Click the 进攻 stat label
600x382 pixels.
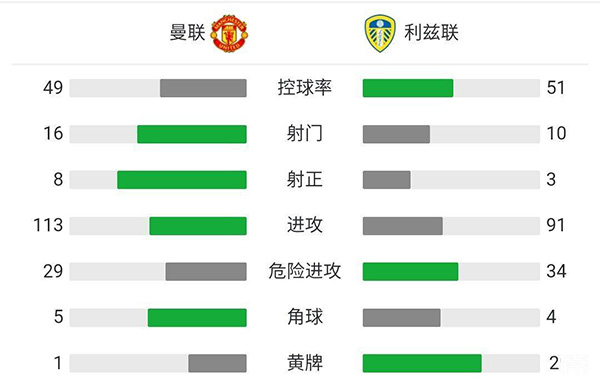tap(305, 225)
